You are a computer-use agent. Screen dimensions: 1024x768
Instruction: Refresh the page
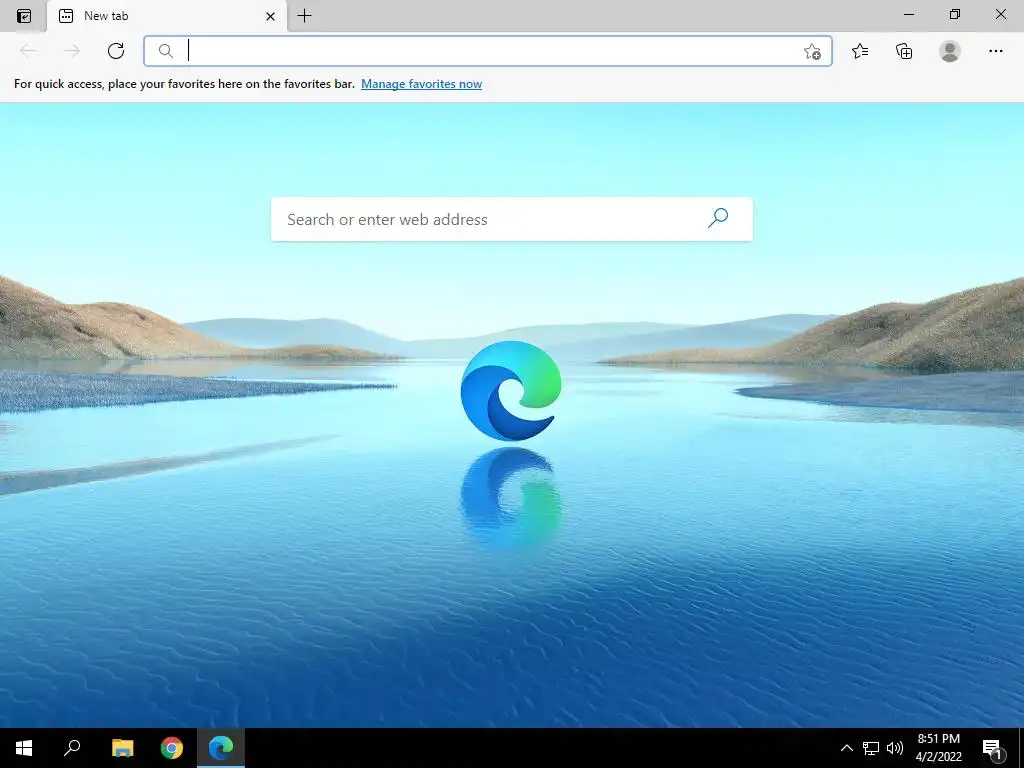116,51
